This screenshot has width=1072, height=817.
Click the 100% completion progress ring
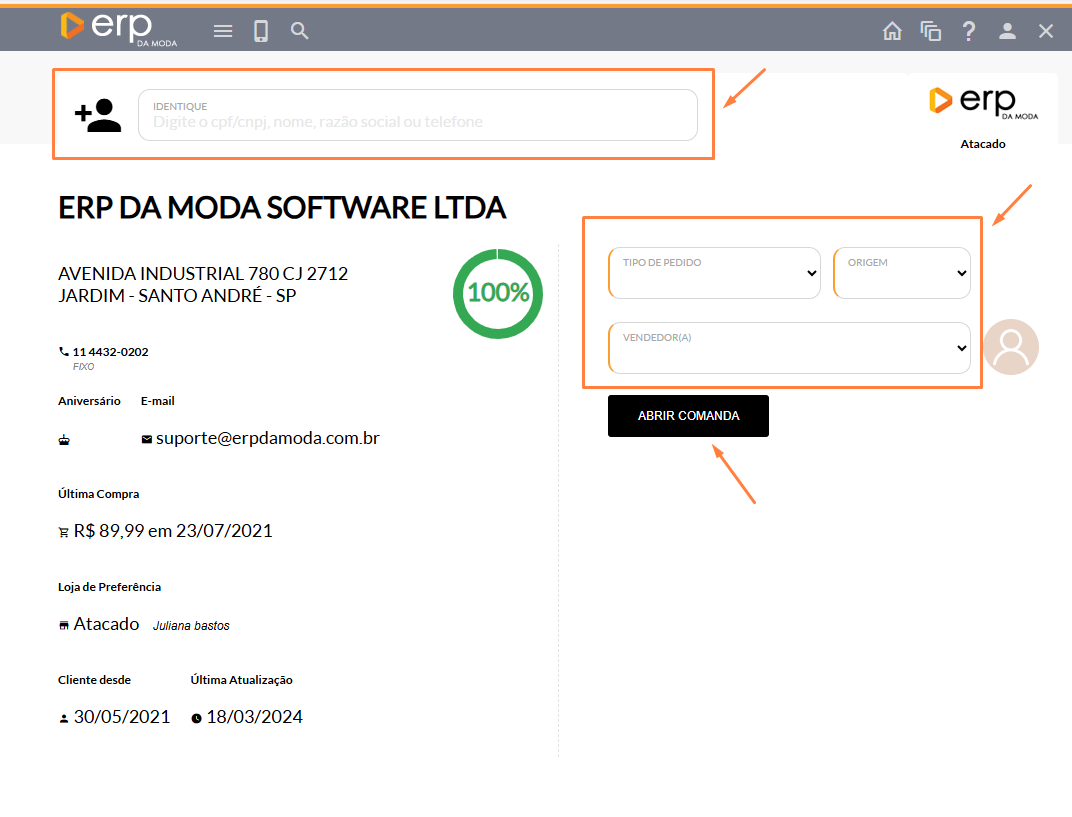(498, 293)
